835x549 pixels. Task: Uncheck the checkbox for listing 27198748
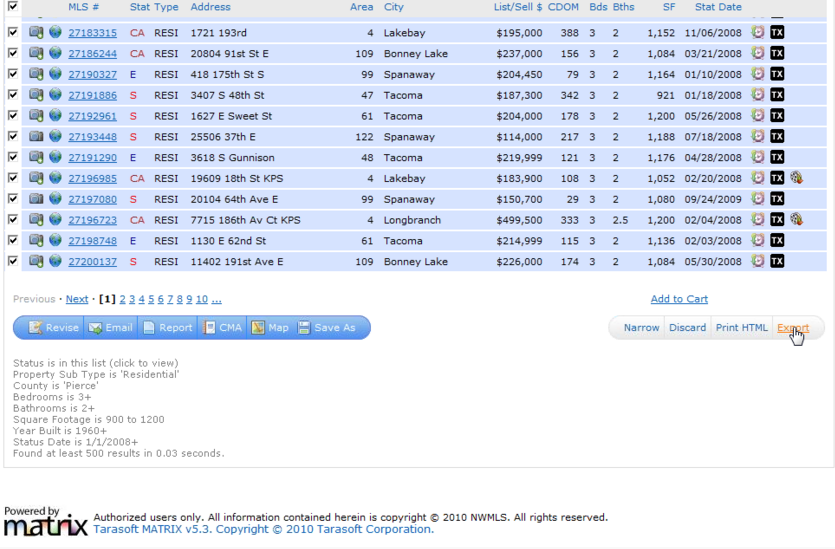click(12, 241)
